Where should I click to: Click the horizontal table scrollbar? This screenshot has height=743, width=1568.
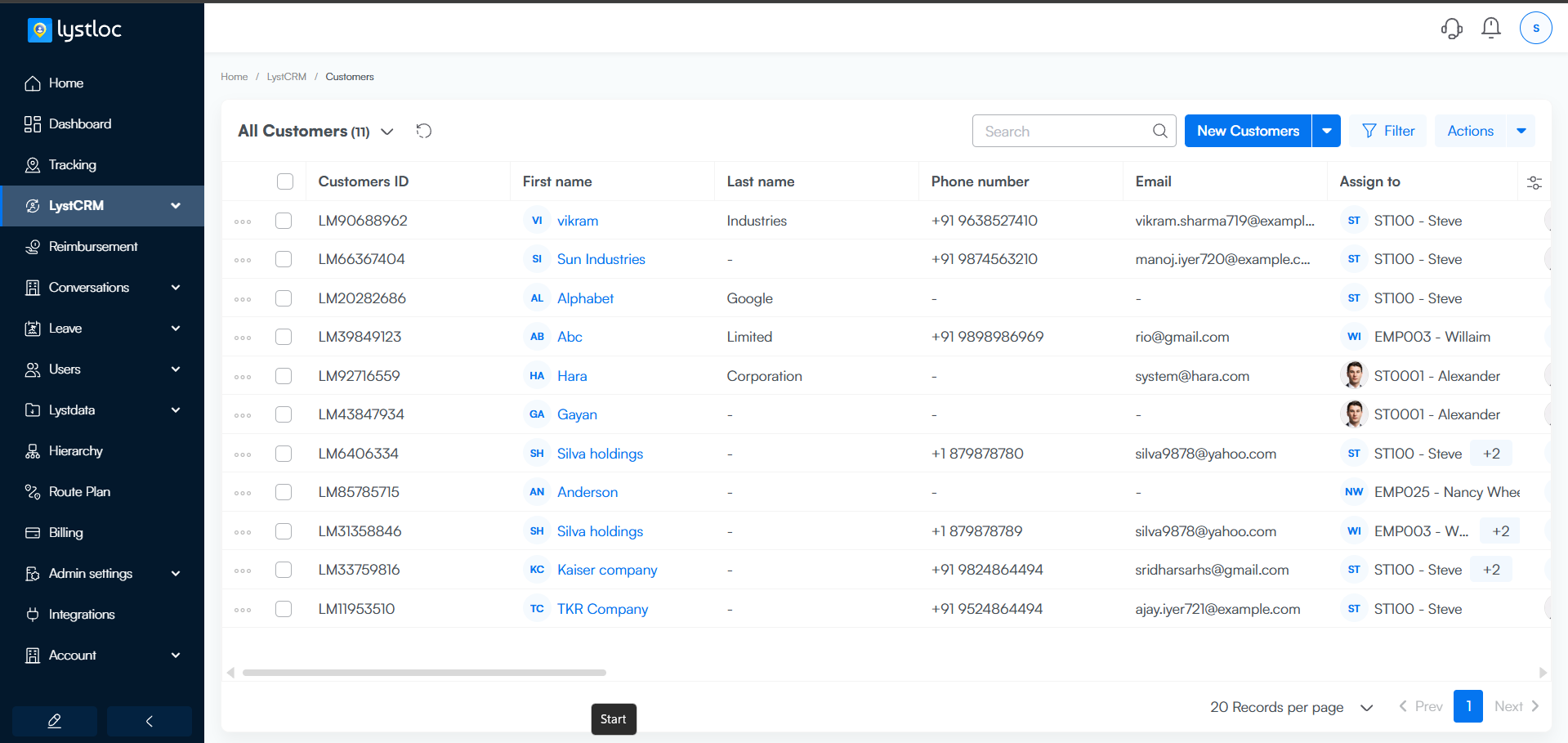coord(424,673)
